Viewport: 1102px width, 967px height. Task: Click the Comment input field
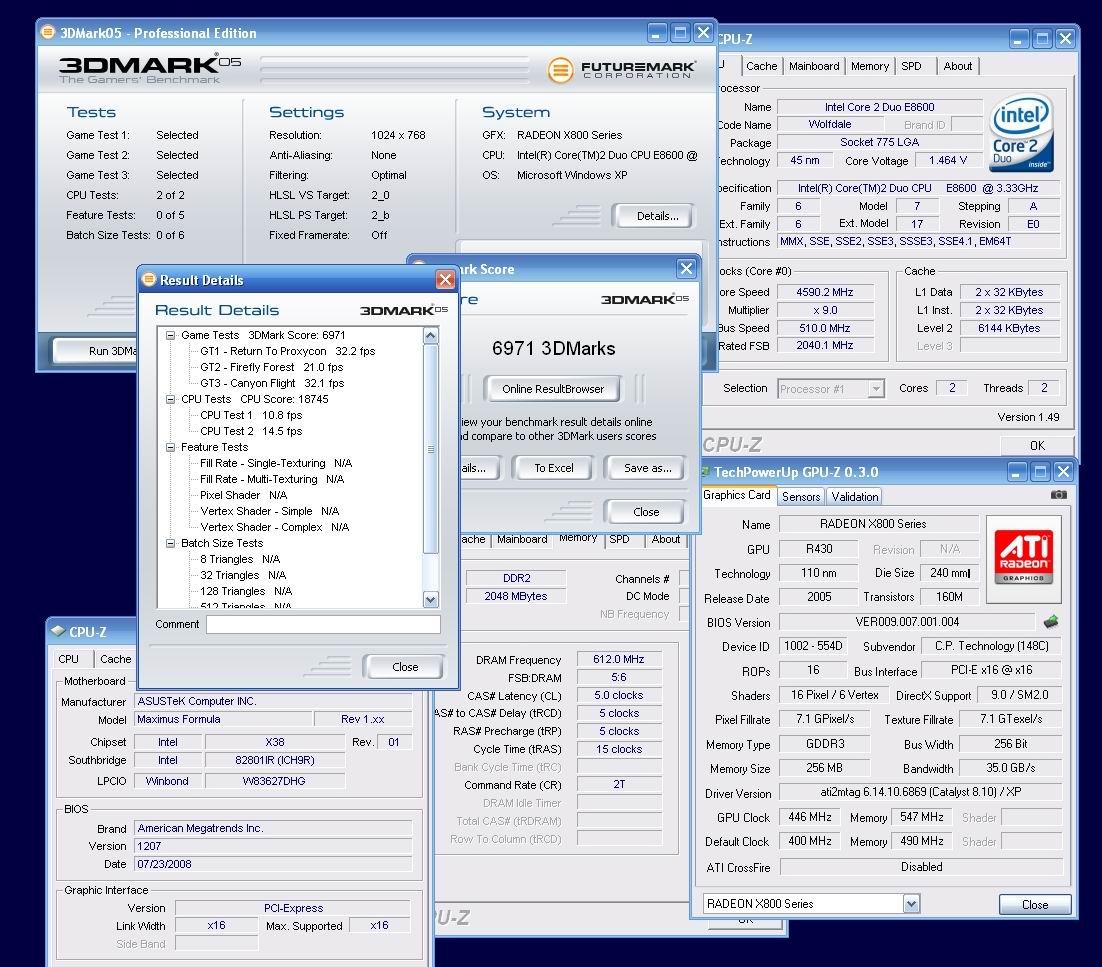323,624
